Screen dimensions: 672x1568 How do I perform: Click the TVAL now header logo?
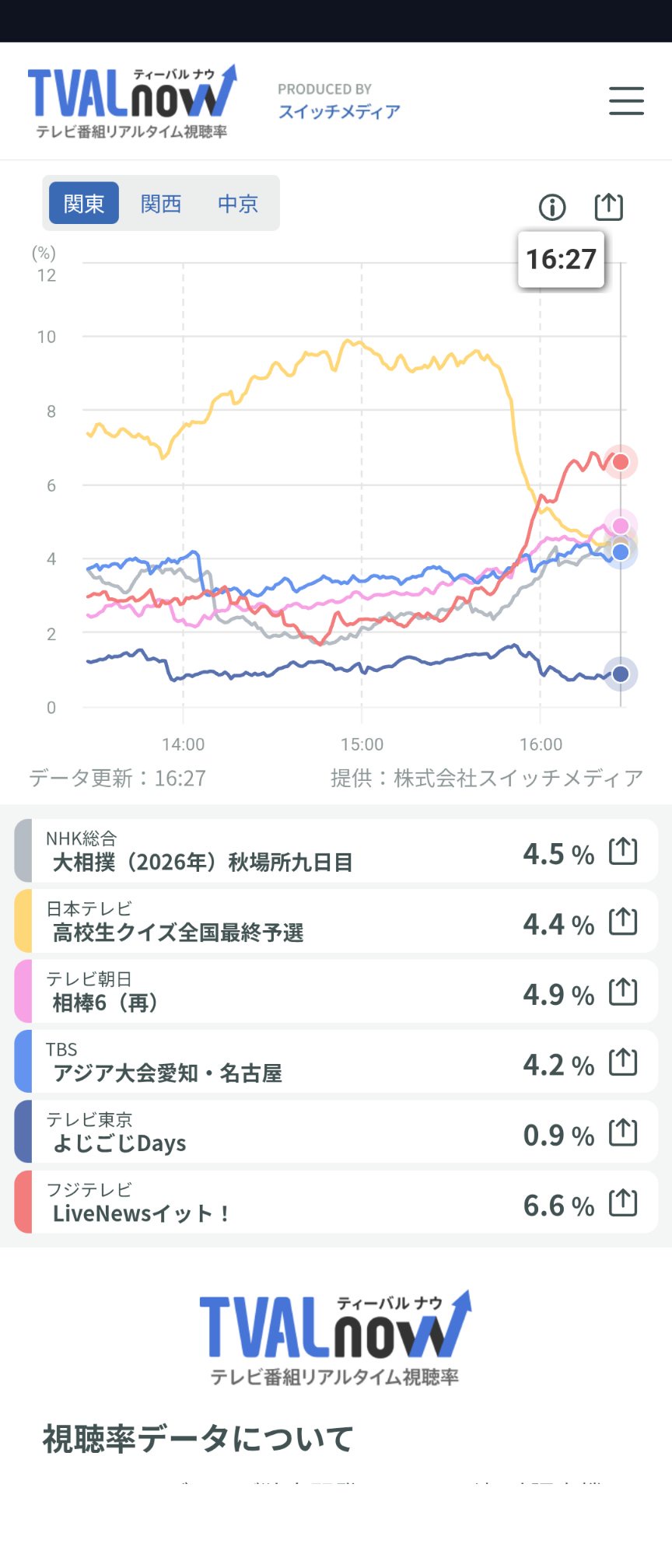point(132,102)
